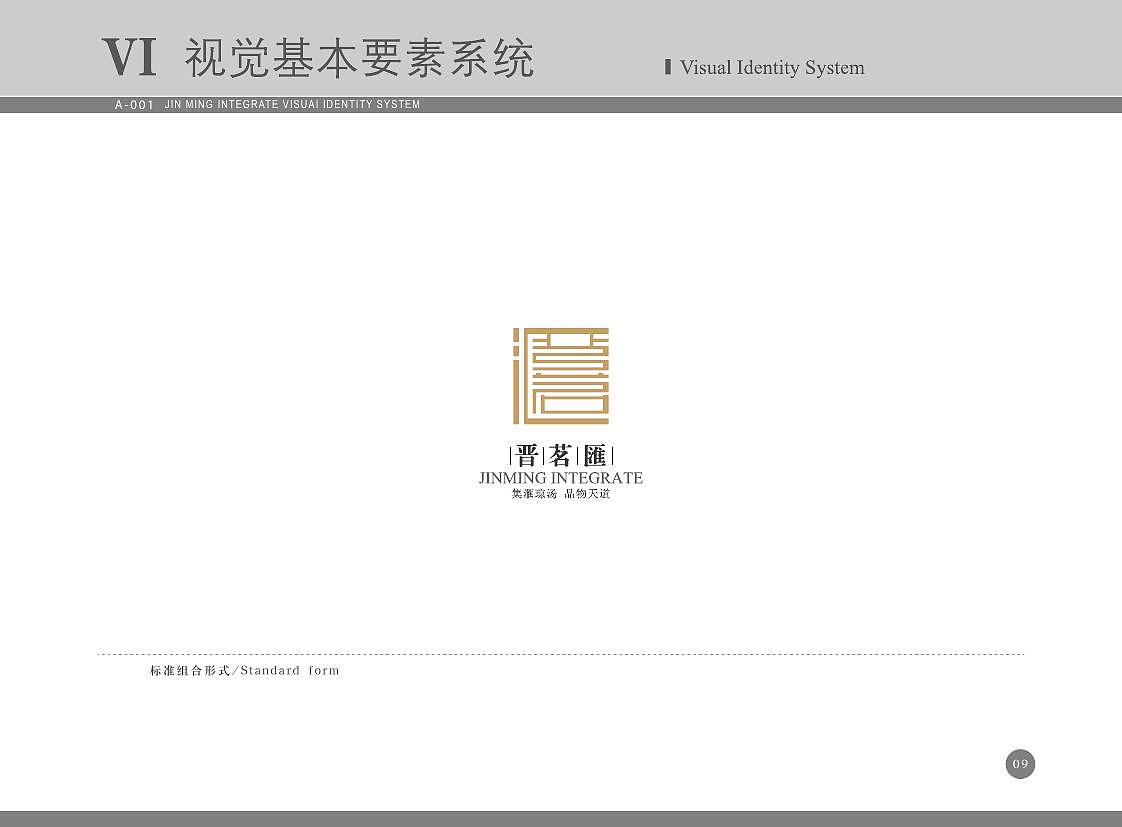Expand the 标准组合形式/Standard form section
The height and width of the screenshot is (827, 1122).
pos(243,670)
